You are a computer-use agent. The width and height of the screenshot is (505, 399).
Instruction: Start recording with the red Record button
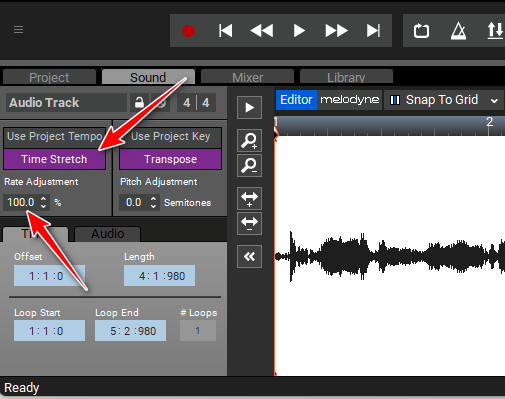pos(188,31)
